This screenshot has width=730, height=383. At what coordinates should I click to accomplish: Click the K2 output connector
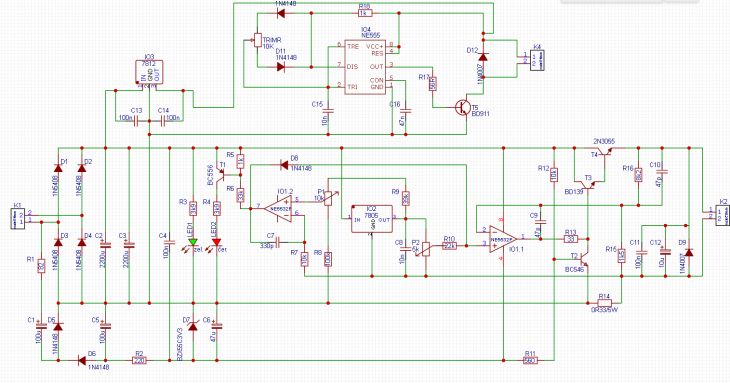point(723,215)
